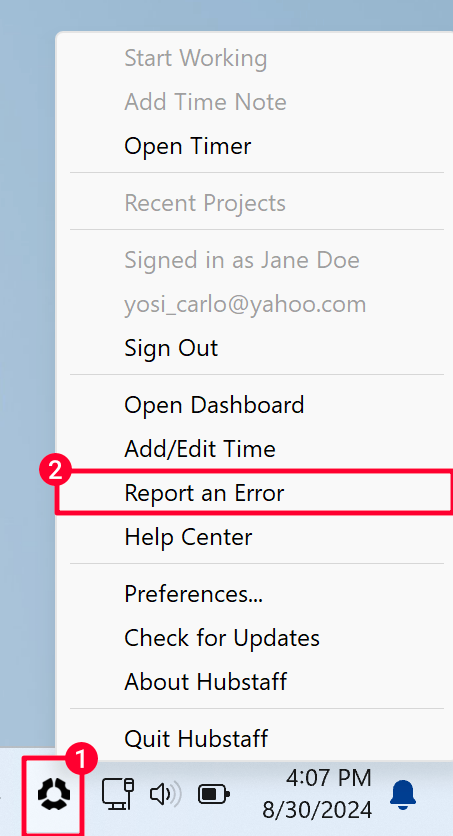This screenshot has height=836, width=453.
Task: Choose Sign Out in the menu
Action: [171, 348]
